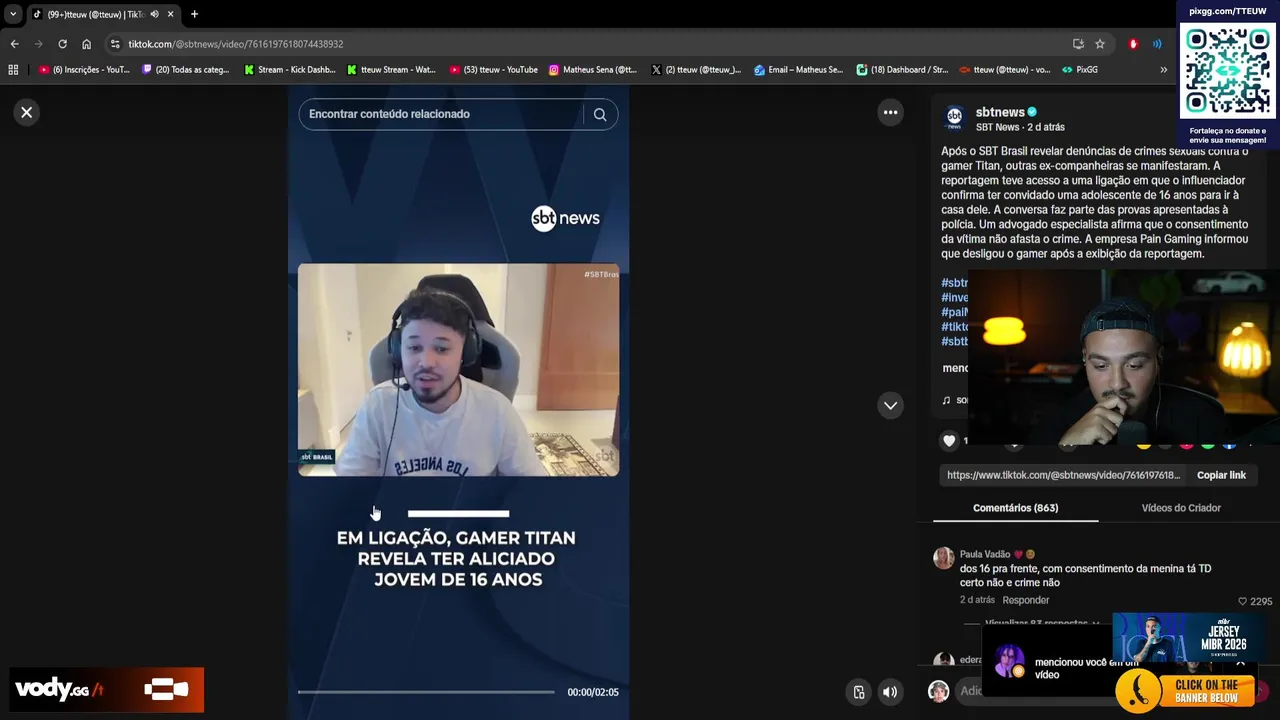Click the music note sound icon
The width and height of the screenshot is (1280, 720).
click(x=946, y=400)
